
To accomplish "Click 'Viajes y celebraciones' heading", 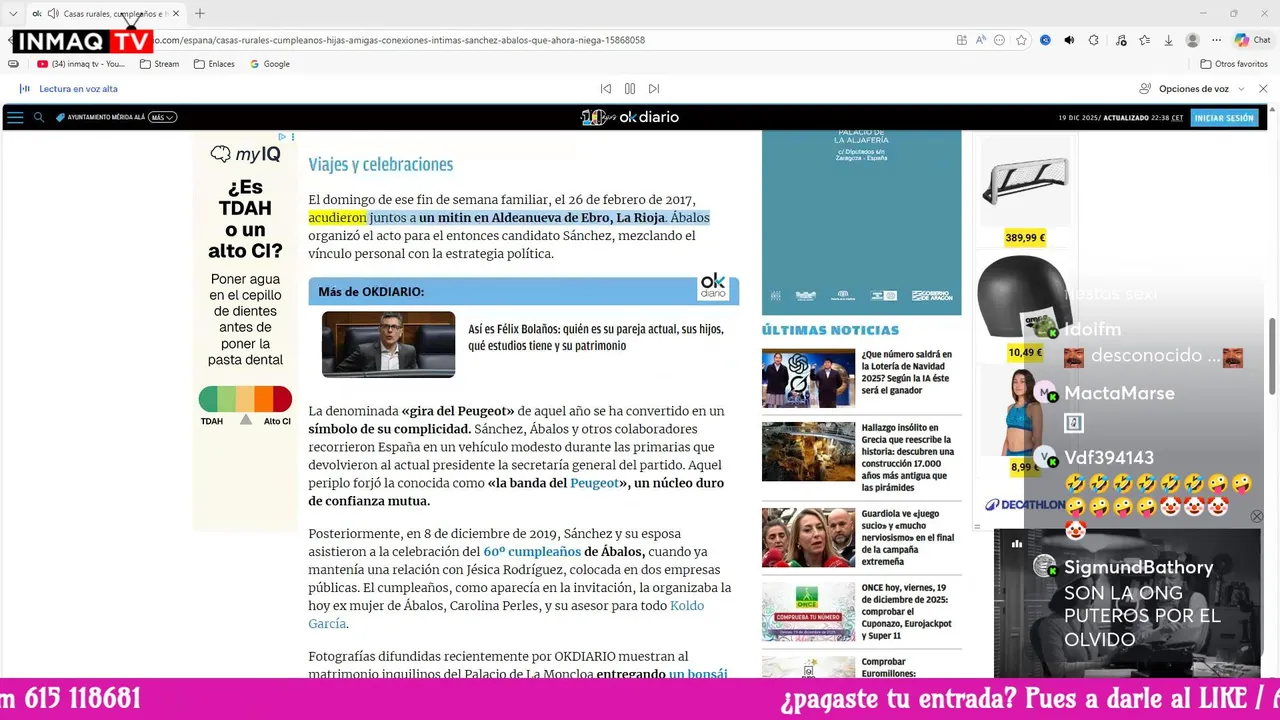I will 381,164.
